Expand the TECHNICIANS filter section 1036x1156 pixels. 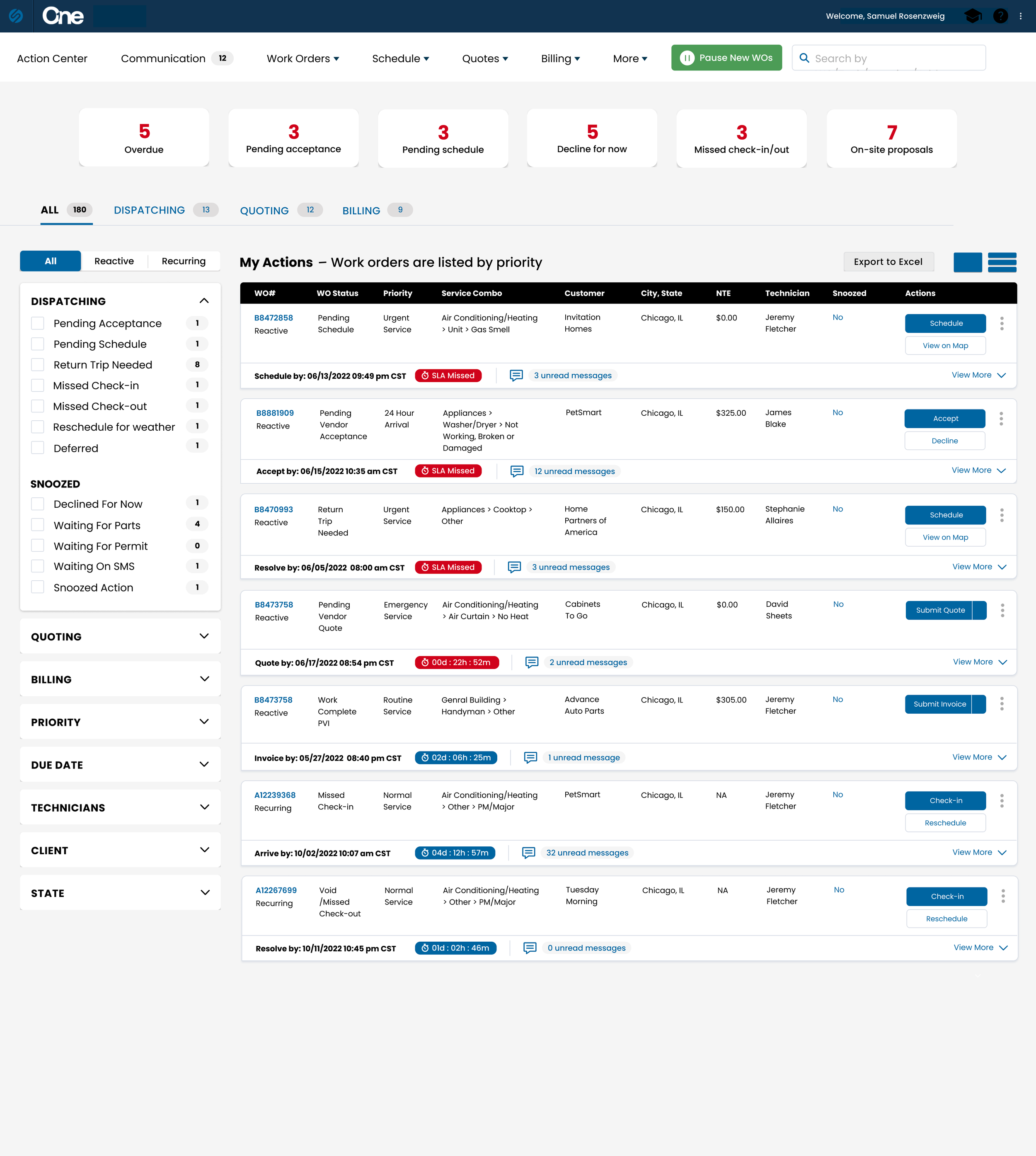[204, 807]
